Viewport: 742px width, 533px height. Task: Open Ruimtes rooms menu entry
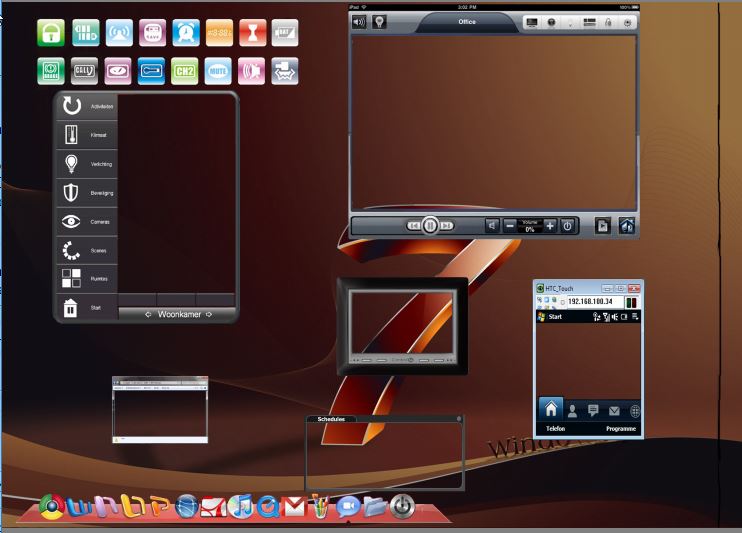pos(87,279)
